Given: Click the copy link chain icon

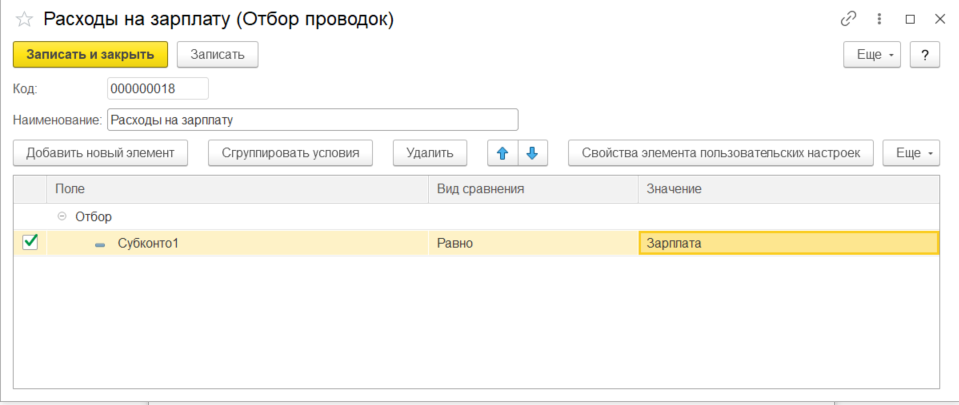Looking at the screenshot, I should [849, 19].
